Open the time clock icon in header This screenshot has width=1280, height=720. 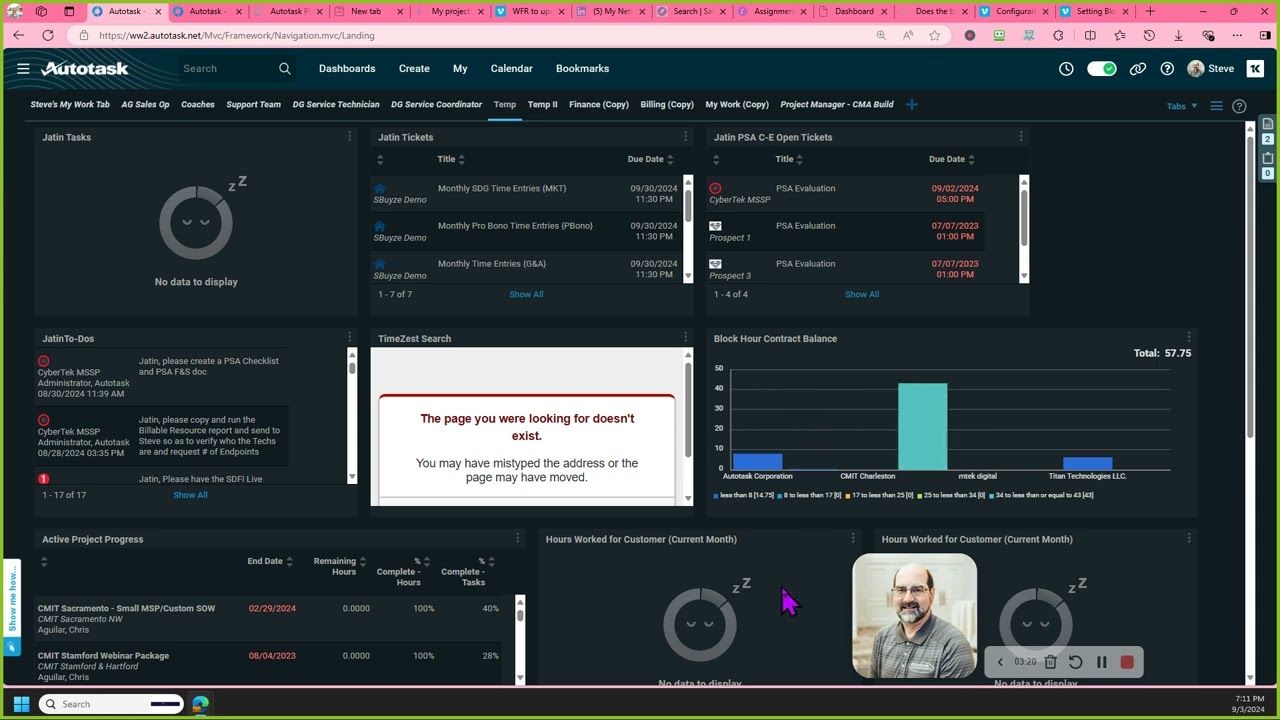pyautogui.click(x=1066, y=69)
